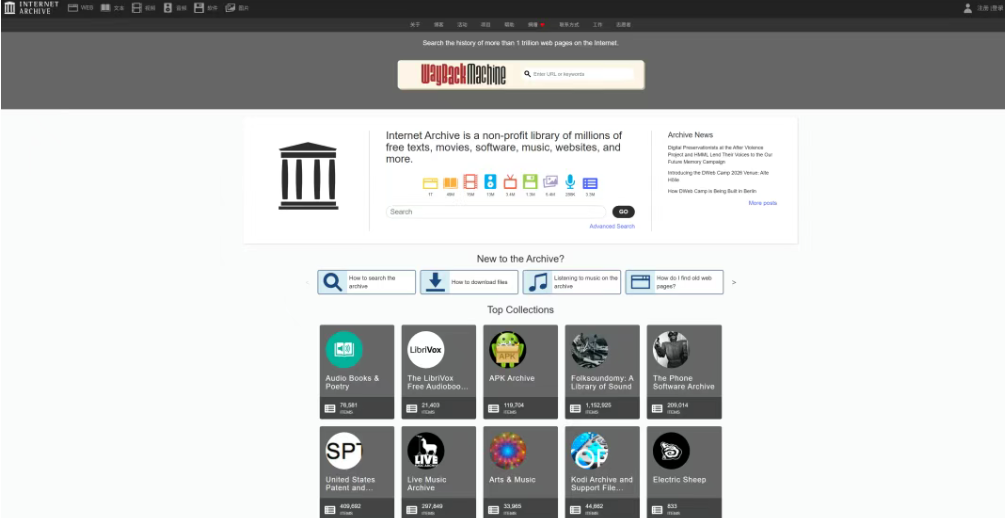The image size is (1005, 518).
Task: Click the GO search button
Action: [x=623, y=212]
